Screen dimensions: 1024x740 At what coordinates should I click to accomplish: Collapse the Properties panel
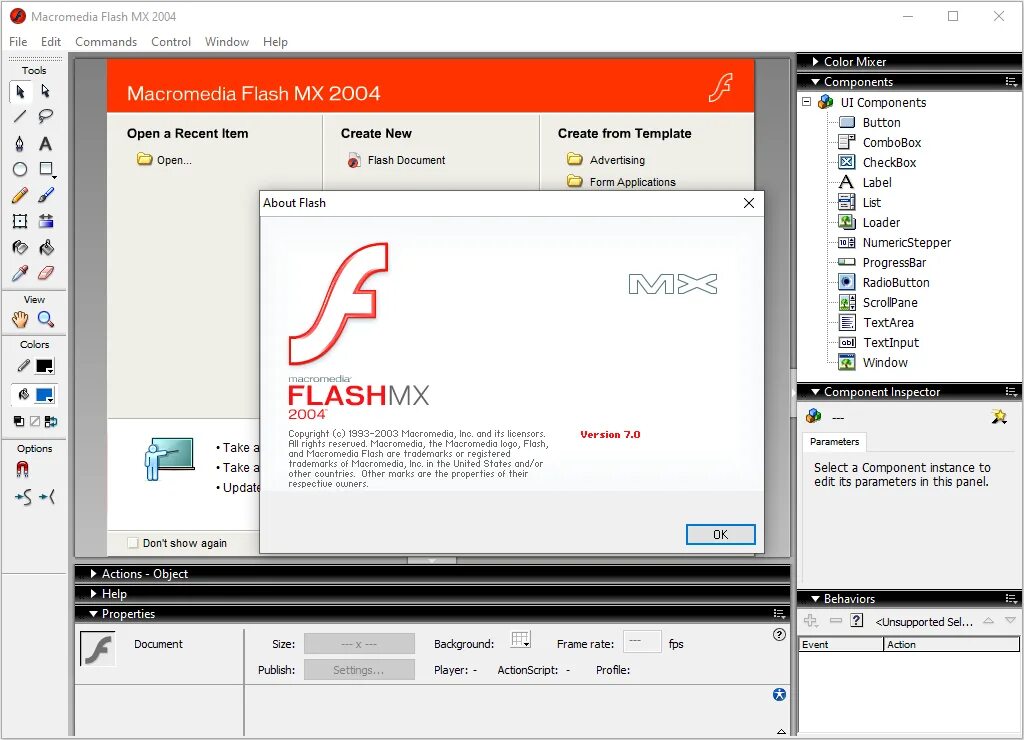(x=93, y=614)
